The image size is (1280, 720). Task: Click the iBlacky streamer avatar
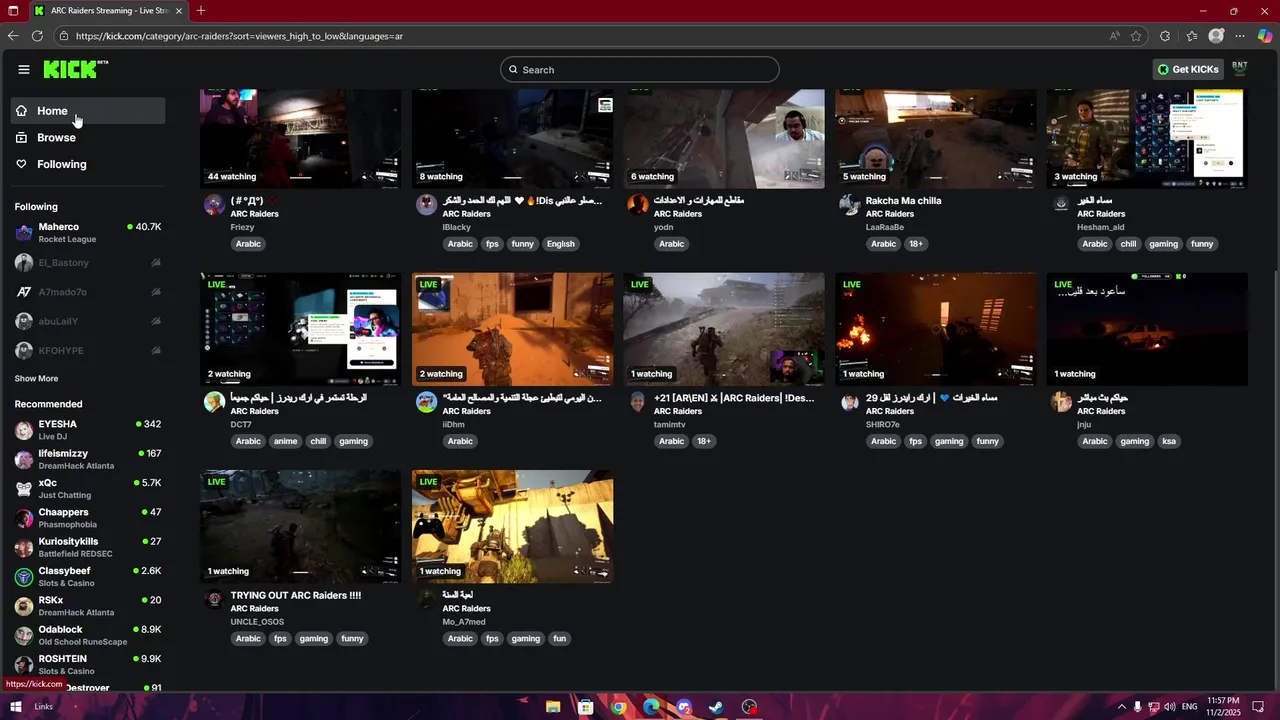coord(426,205)
